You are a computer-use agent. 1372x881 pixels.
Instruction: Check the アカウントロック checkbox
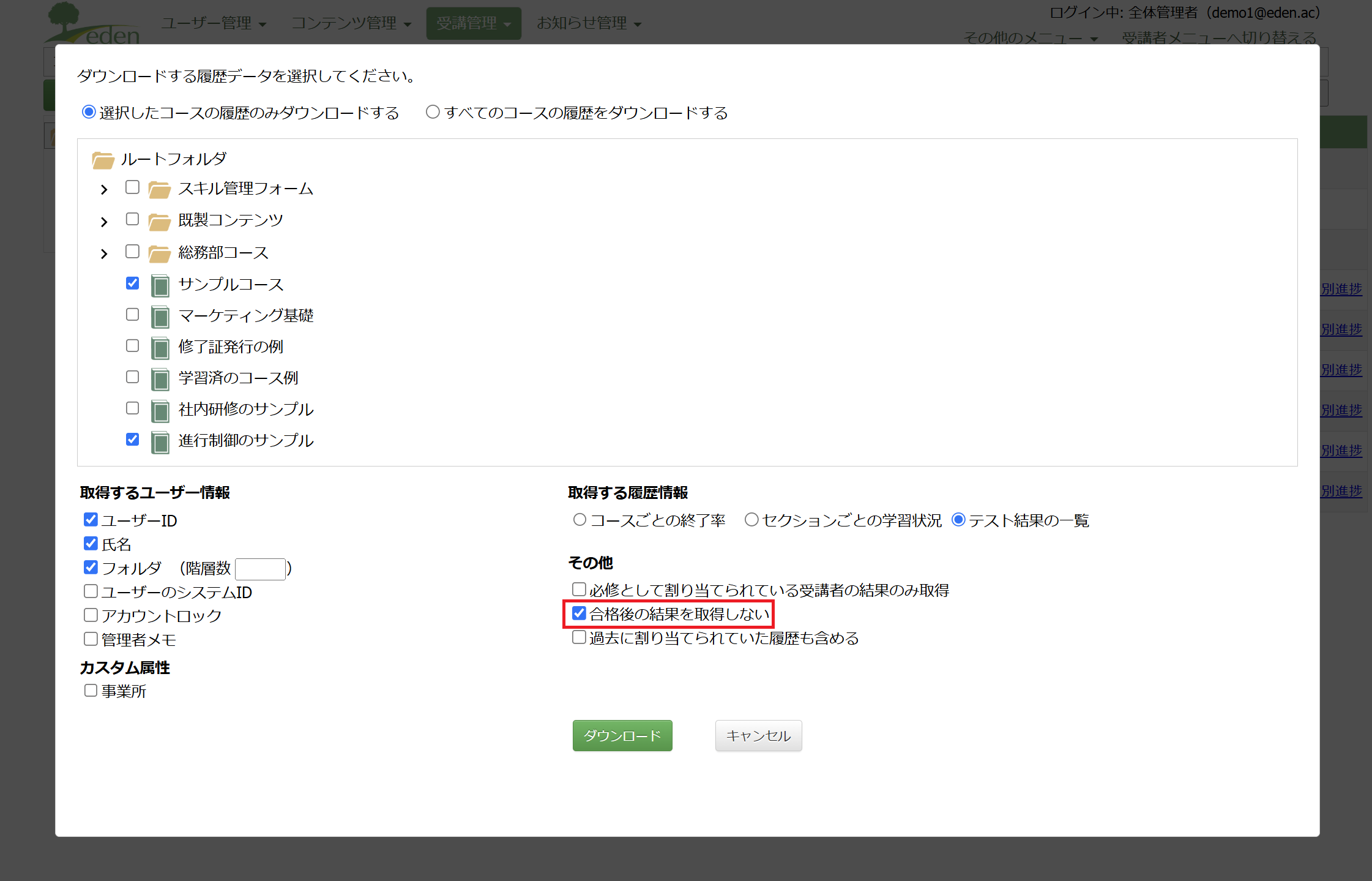pyautogui.click(x=91, y=615)
